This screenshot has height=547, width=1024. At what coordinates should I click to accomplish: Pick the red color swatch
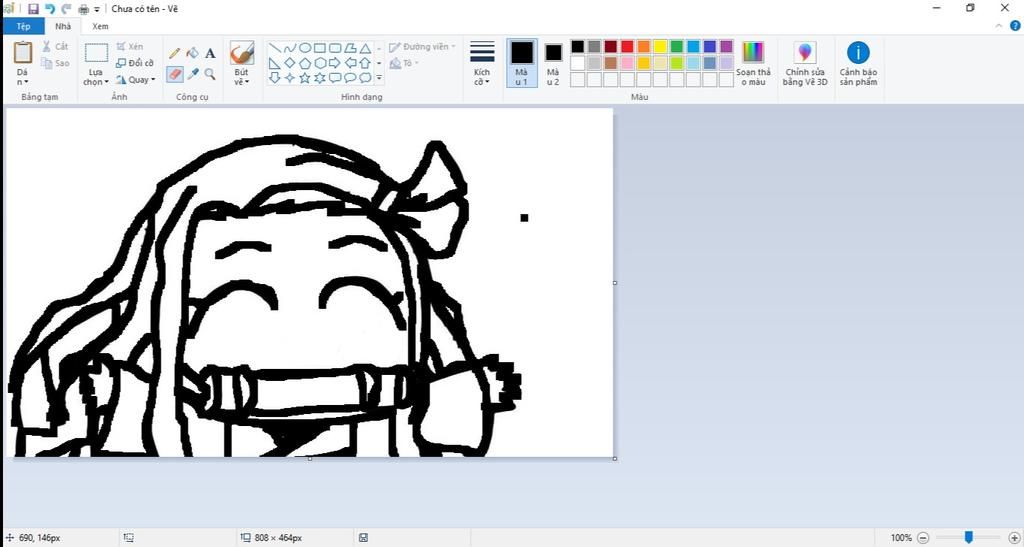click(x=627, y=46)
